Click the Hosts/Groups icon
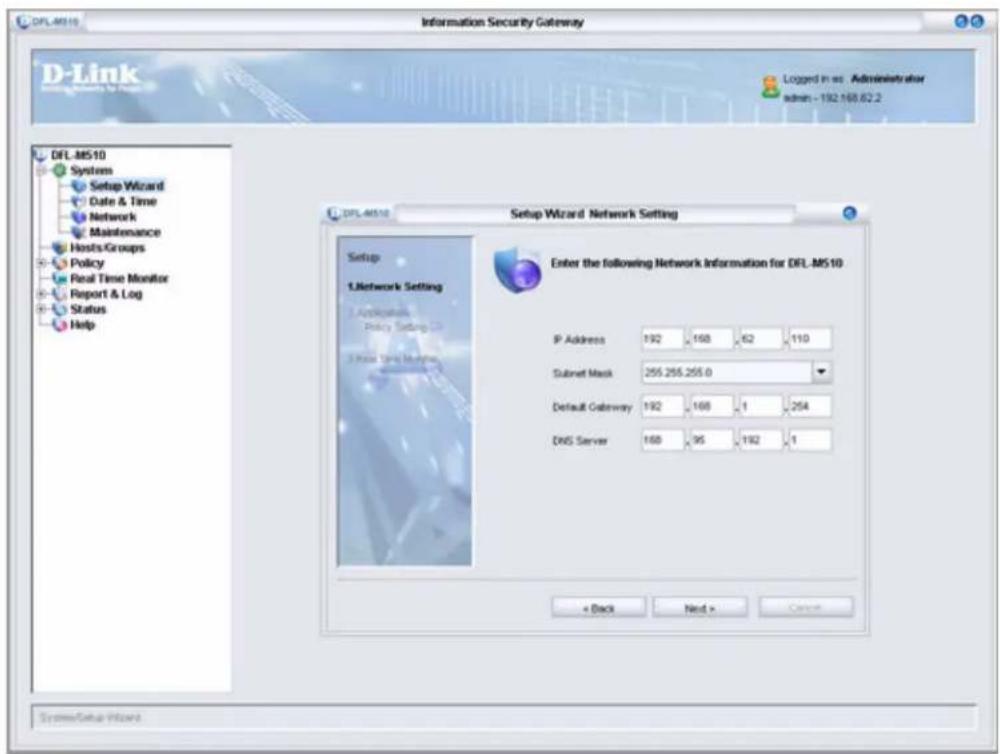The image size is (1000, 754). [60, 248]
